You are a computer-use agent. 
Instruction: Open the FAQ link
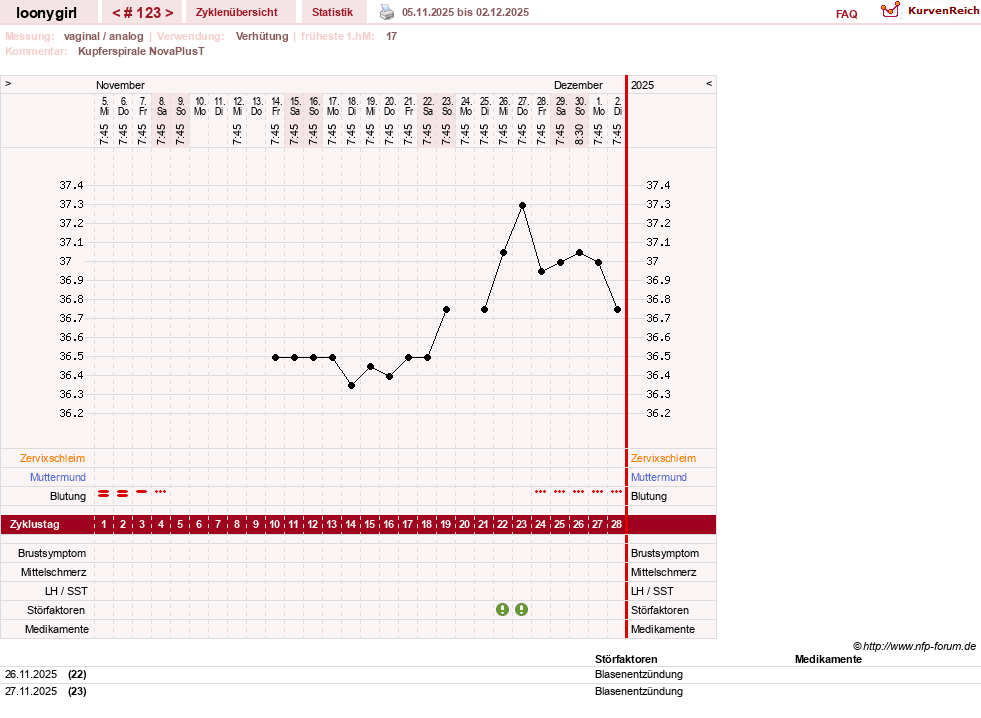(846, 14)
